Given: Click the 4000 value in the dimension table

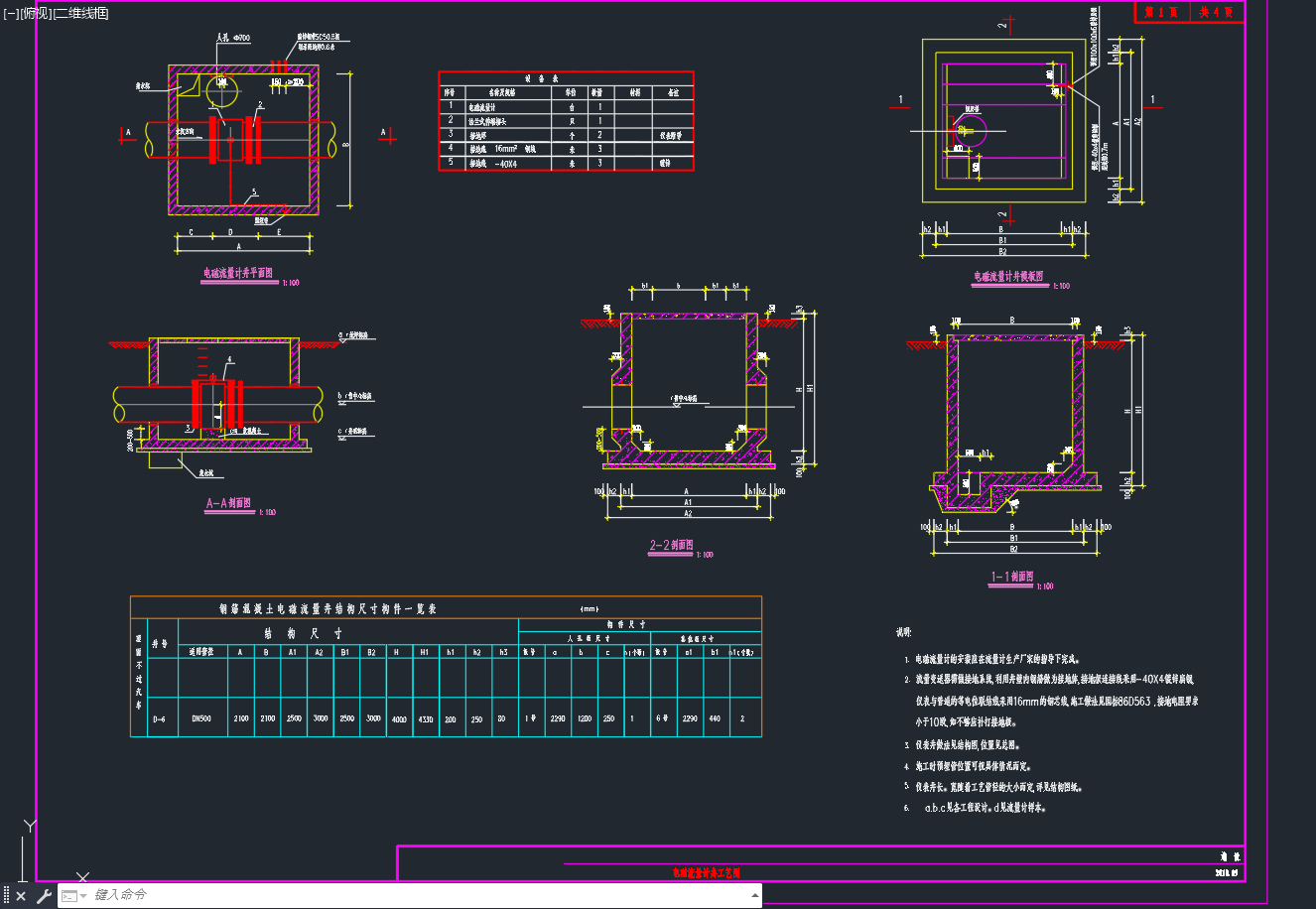Looking at the screenshot, I should pos(399,718).
